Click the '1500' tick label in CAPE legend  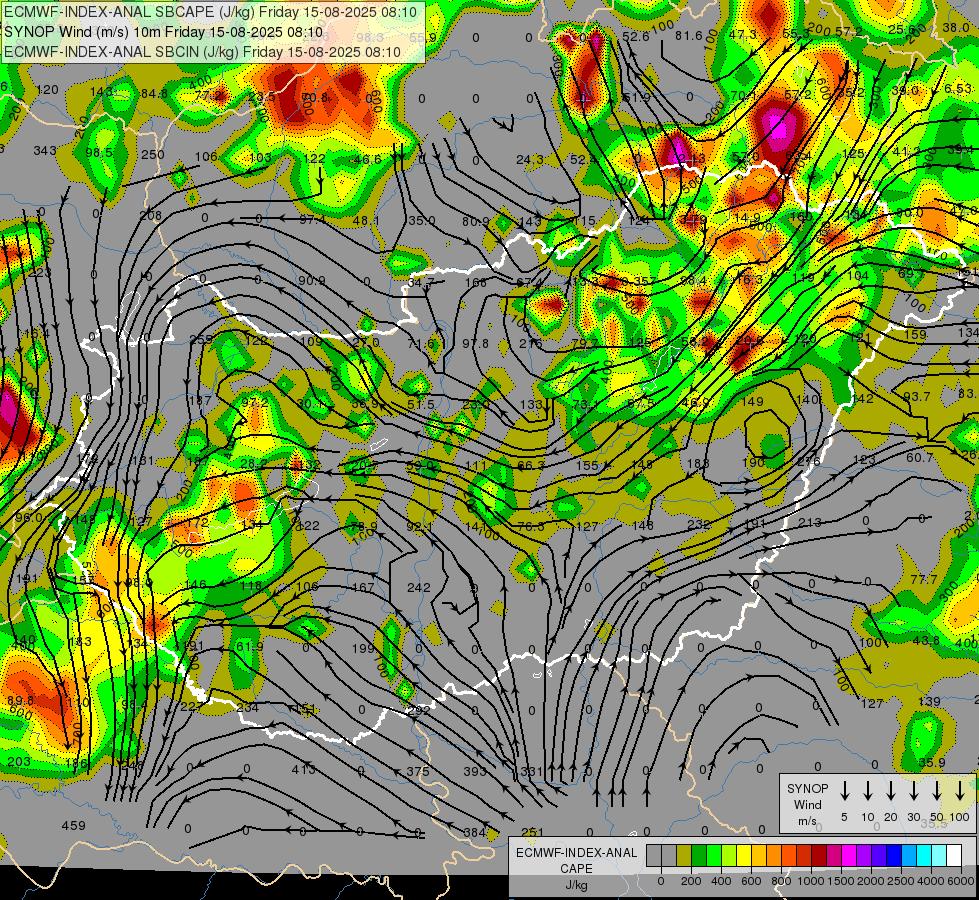tap(841, 881)
